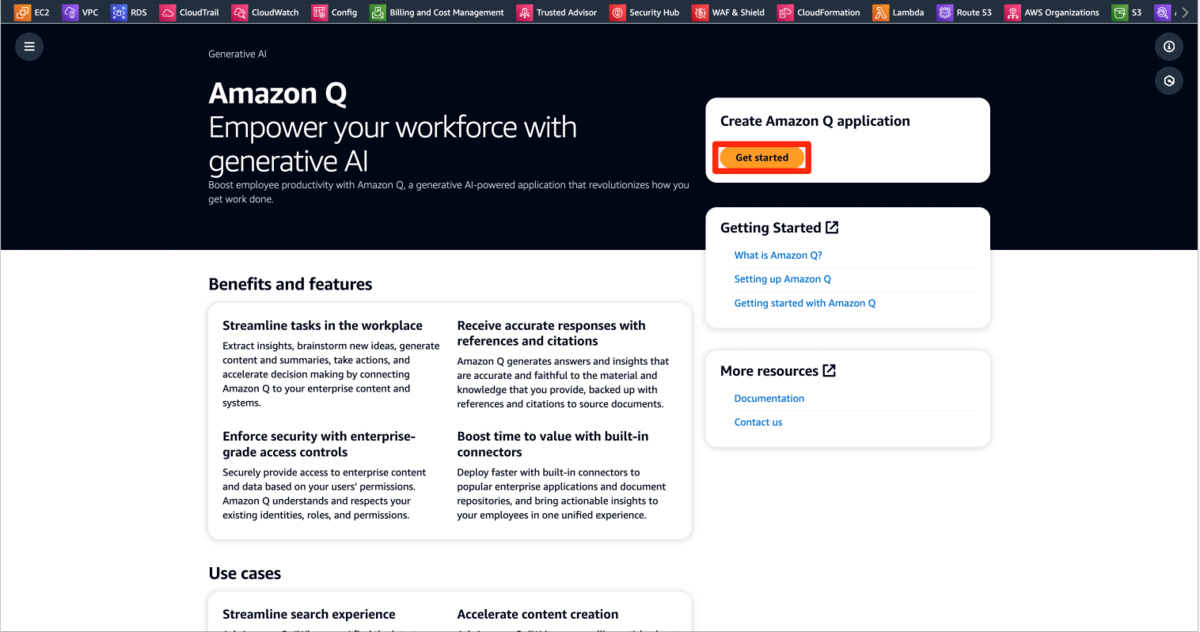Open RDS service shortcut icon
The height and width of the screenshot is (632, 1200).
119,13
